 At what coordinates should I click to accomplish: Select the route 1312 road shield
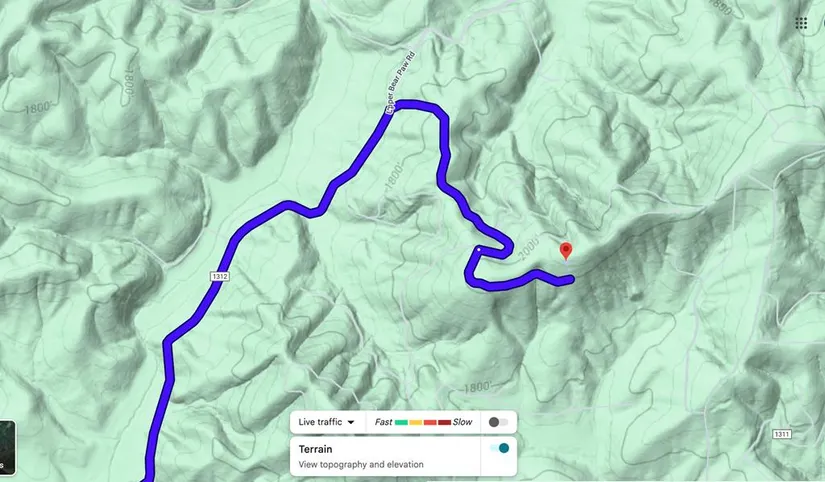[x=220, y=276]
